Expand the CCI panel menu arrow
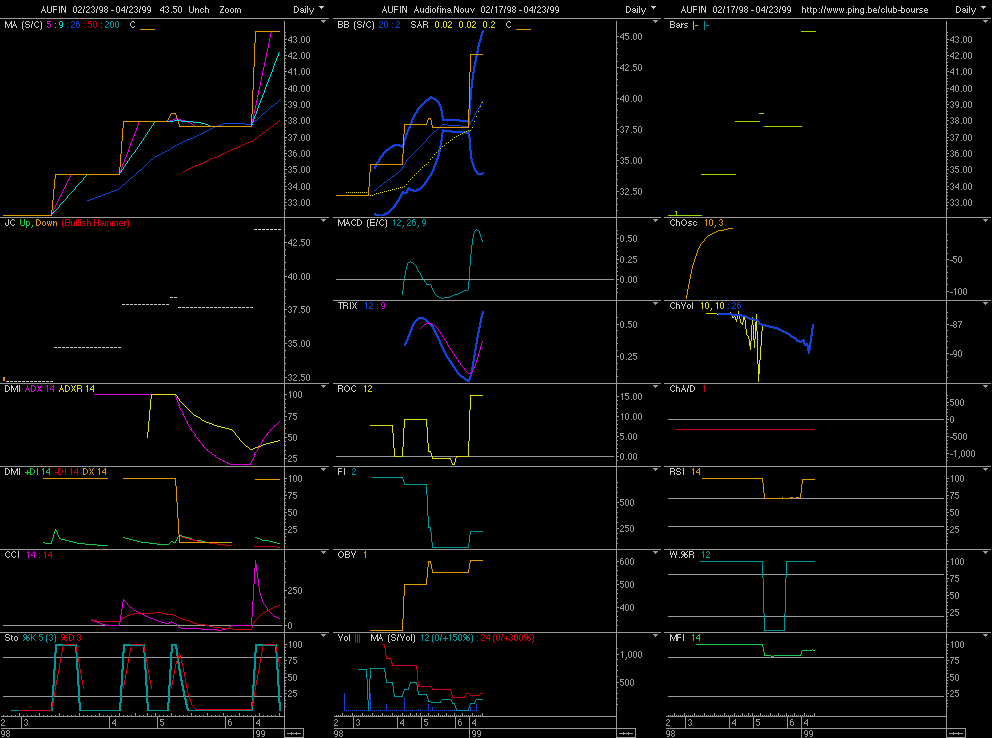This screenshot has width=992, height=738. (x=324, y=553)
